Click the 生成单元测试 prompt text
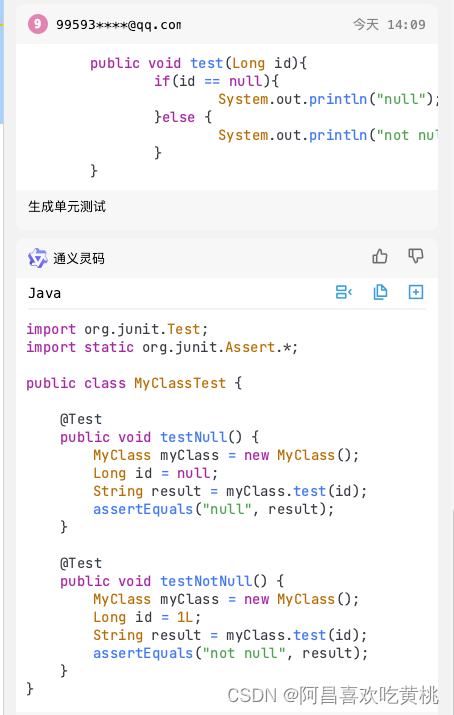 point(67,207)
